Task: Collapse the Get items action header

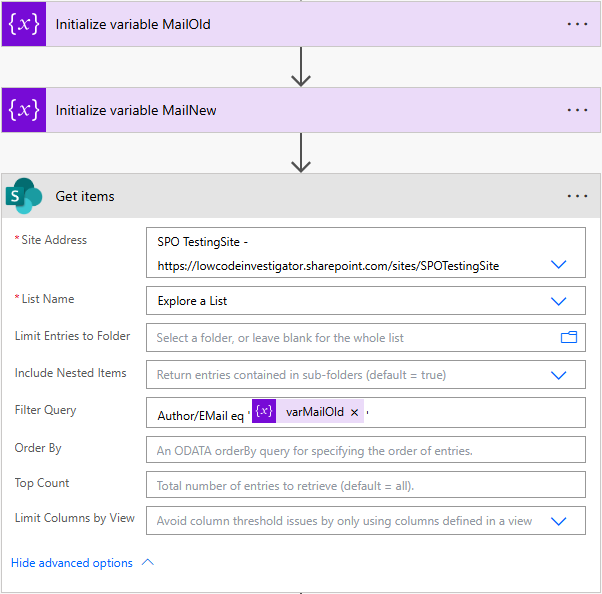Action: [300, 196]
